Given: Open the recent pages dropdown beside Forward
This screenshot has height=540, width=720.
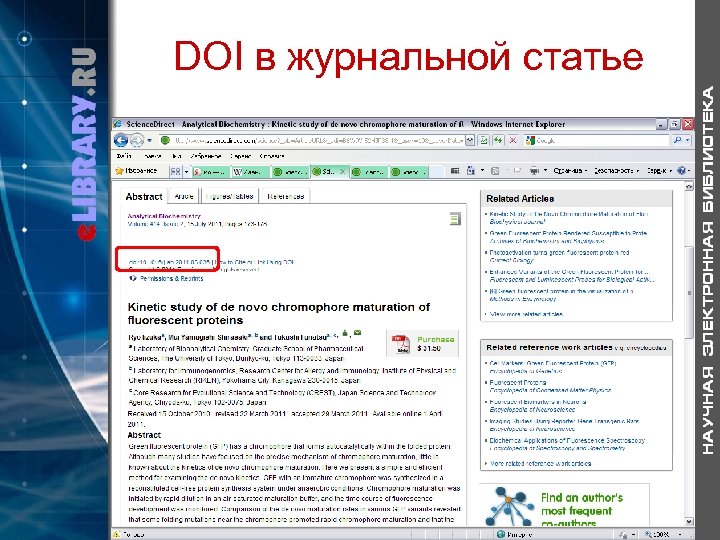Looking at the screenshot, I should pos(149,141).
